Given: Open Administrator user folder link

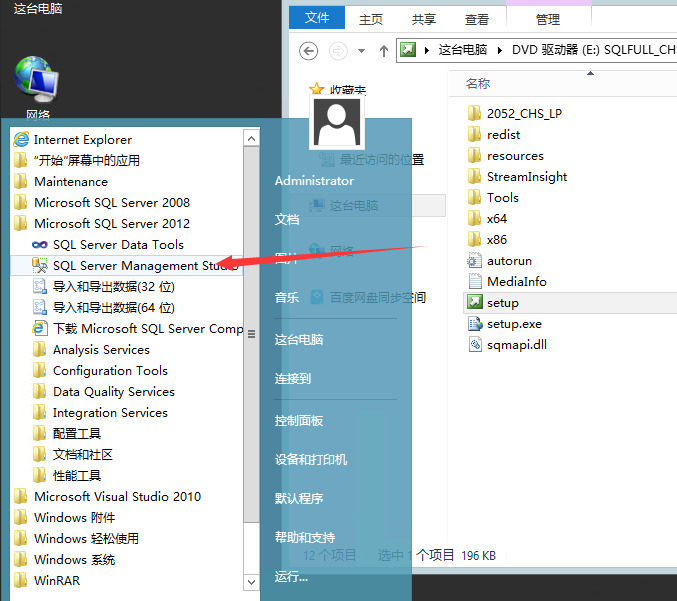Looking at the screenshot, I should tap(314, 180).
